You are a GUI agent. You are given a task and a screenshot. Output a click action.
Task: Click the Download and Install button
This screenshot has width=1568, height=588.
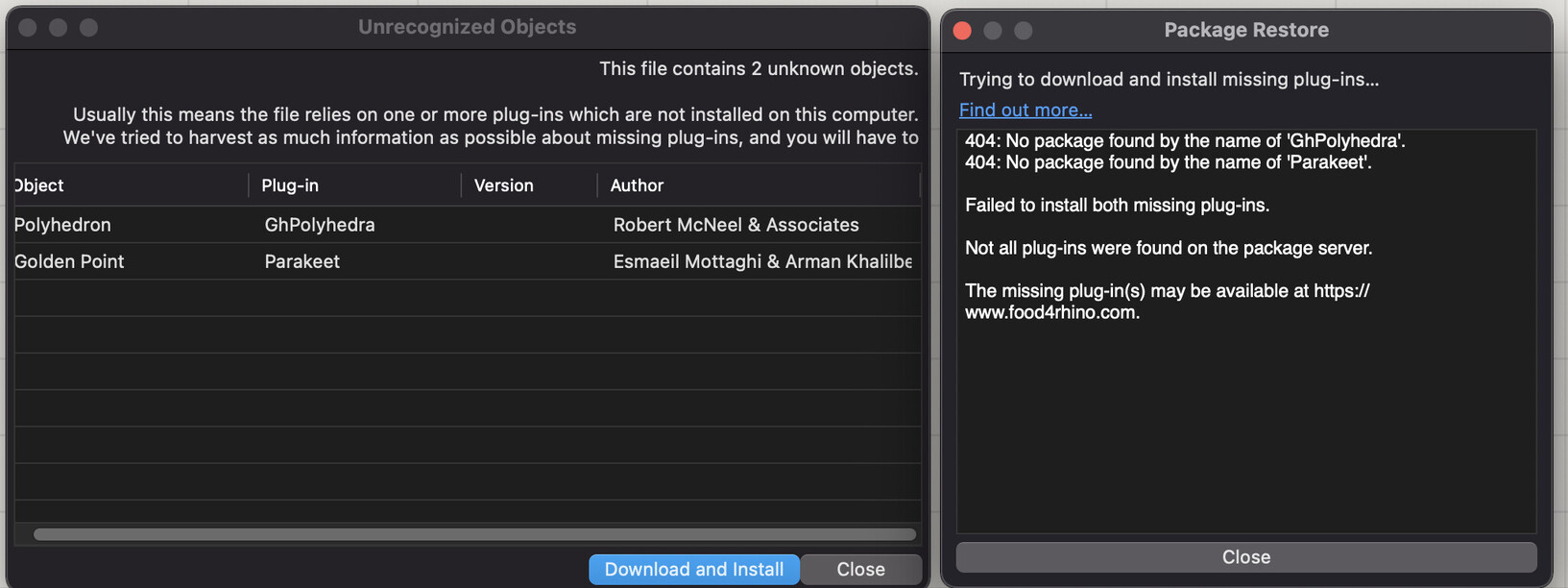click(693, 570)
